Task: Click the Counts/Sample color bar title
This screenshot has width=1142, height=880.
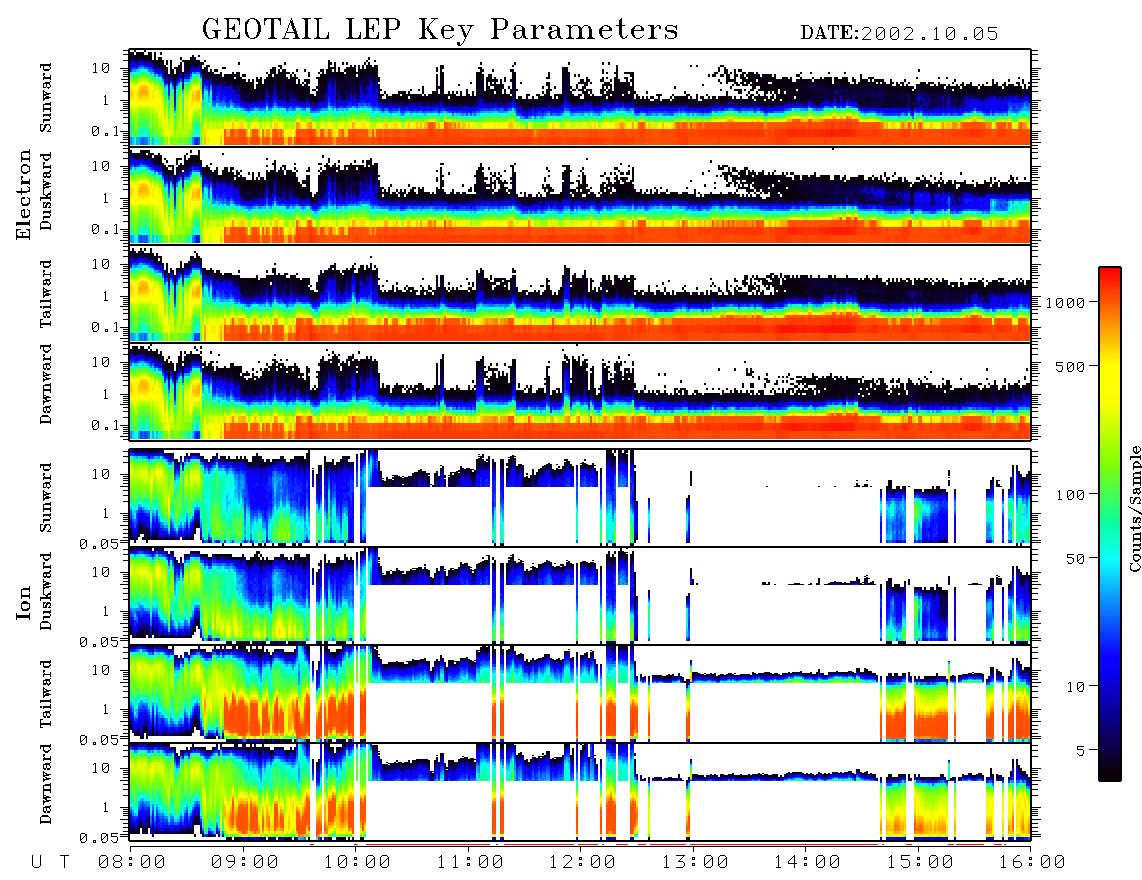Action: [x=1134, y=508]
